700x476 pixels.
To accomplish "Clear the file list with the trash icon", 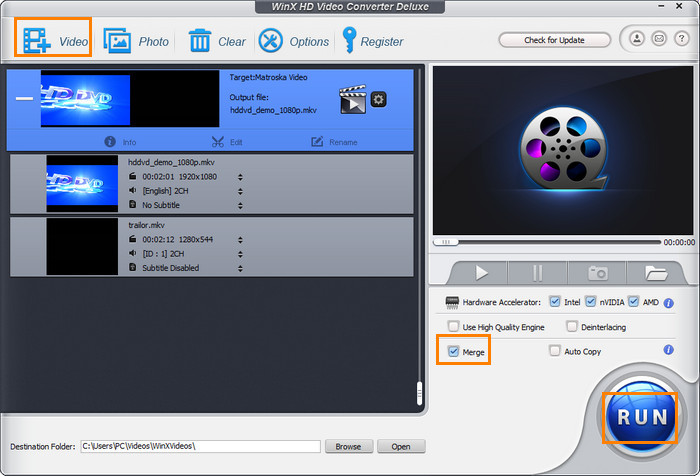I will (200, 41).
